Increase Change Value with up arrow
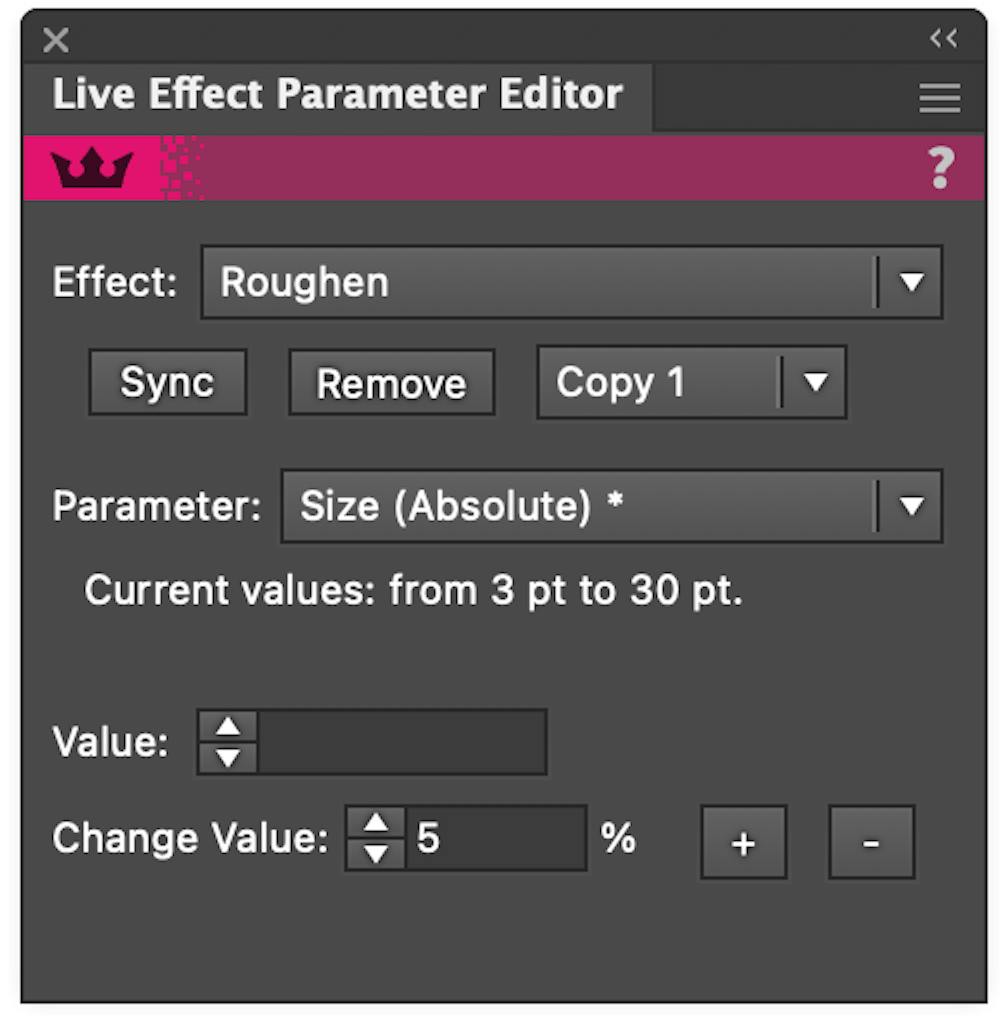Image resolution: width=1008 pixels, height=1032 pixels. (376, 823)
